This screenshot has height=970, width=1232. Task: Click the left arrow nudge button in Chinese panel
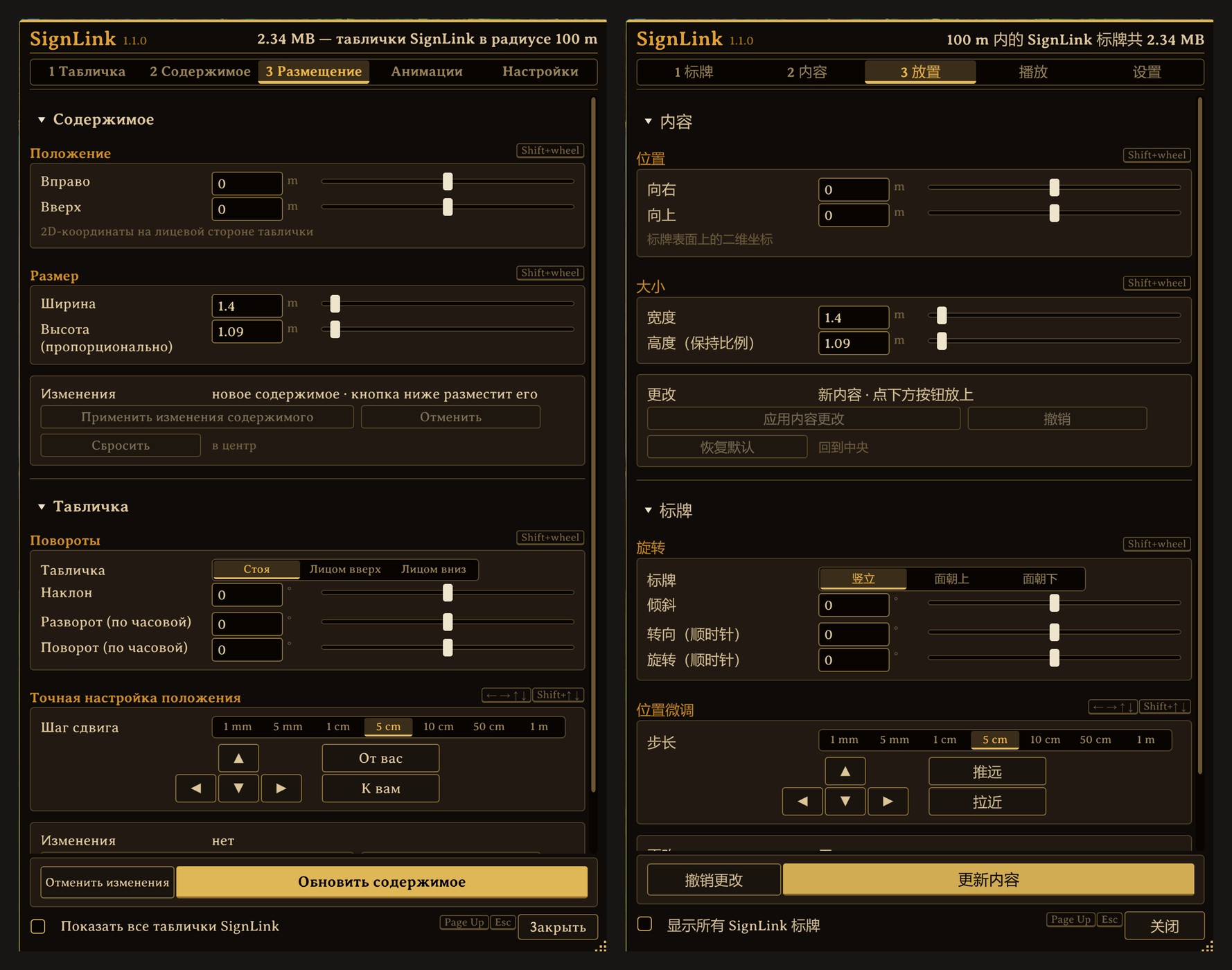[x=802, y=801]
